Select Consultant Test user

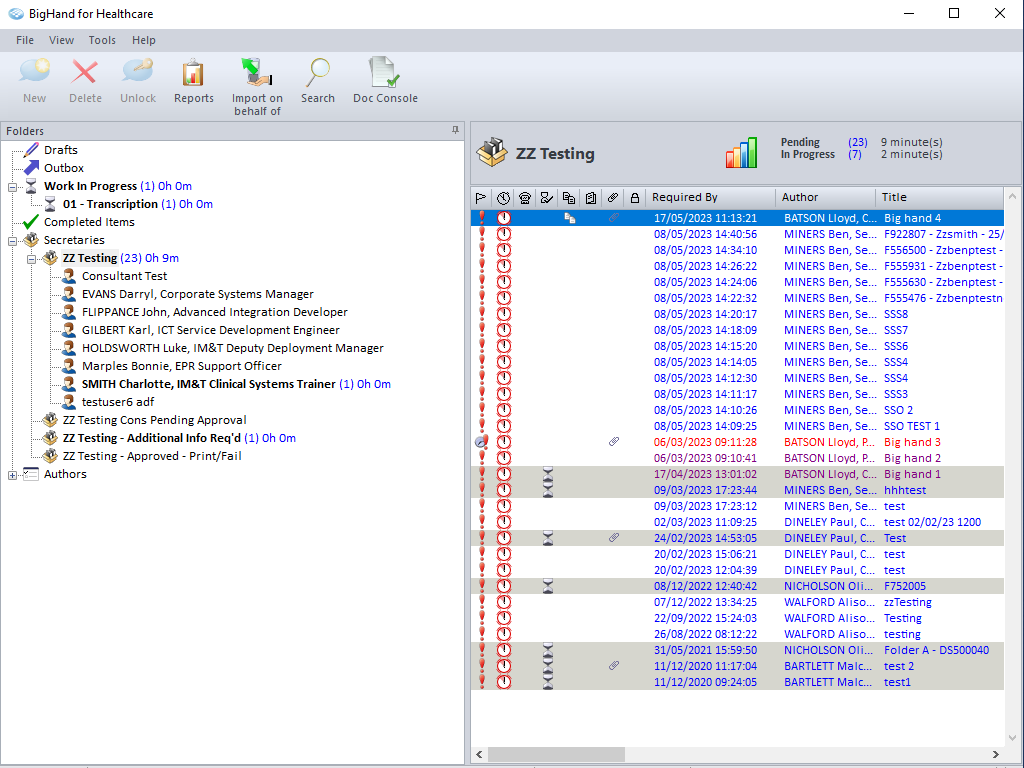tap(124, 276)
